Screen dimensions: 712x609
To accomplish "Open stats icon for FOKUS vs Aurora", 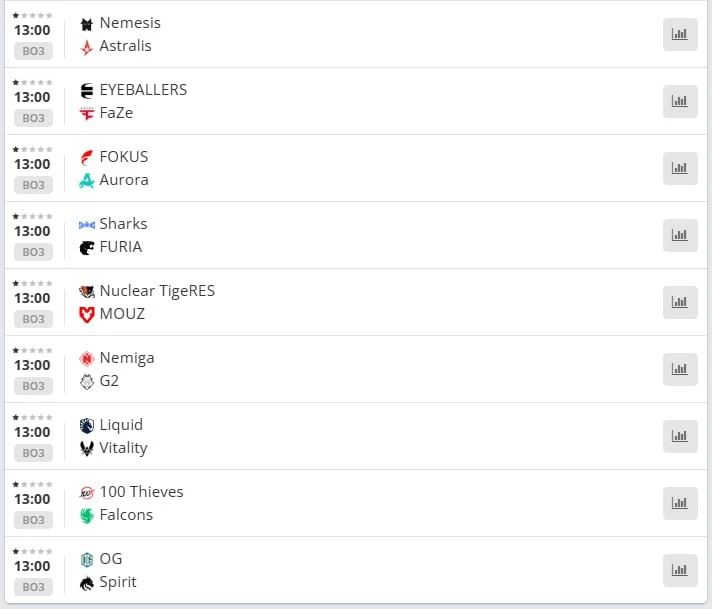I will tap(680, 168).
